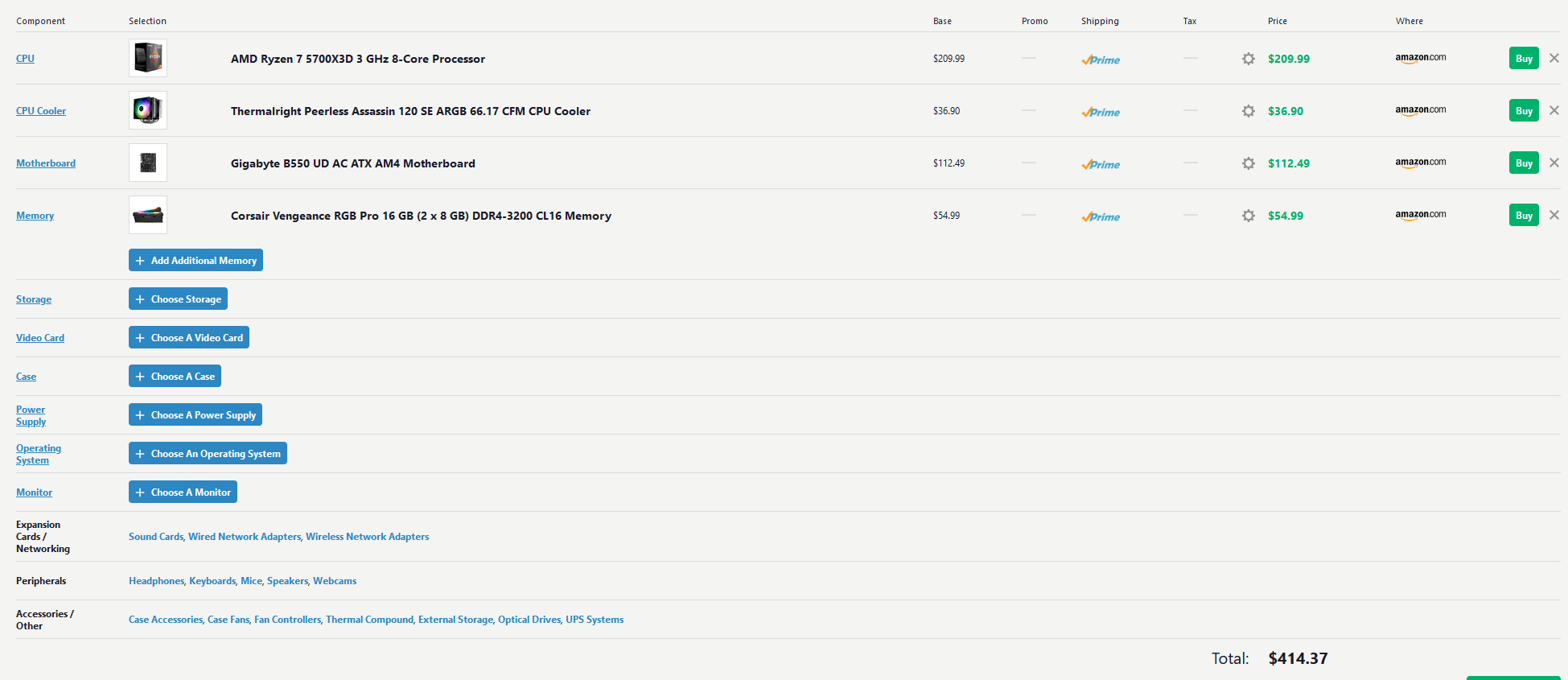Viewport: 1568px width, 680px height.
Task: Open the UPS Systems link
Action: click(x=595, y=620)
